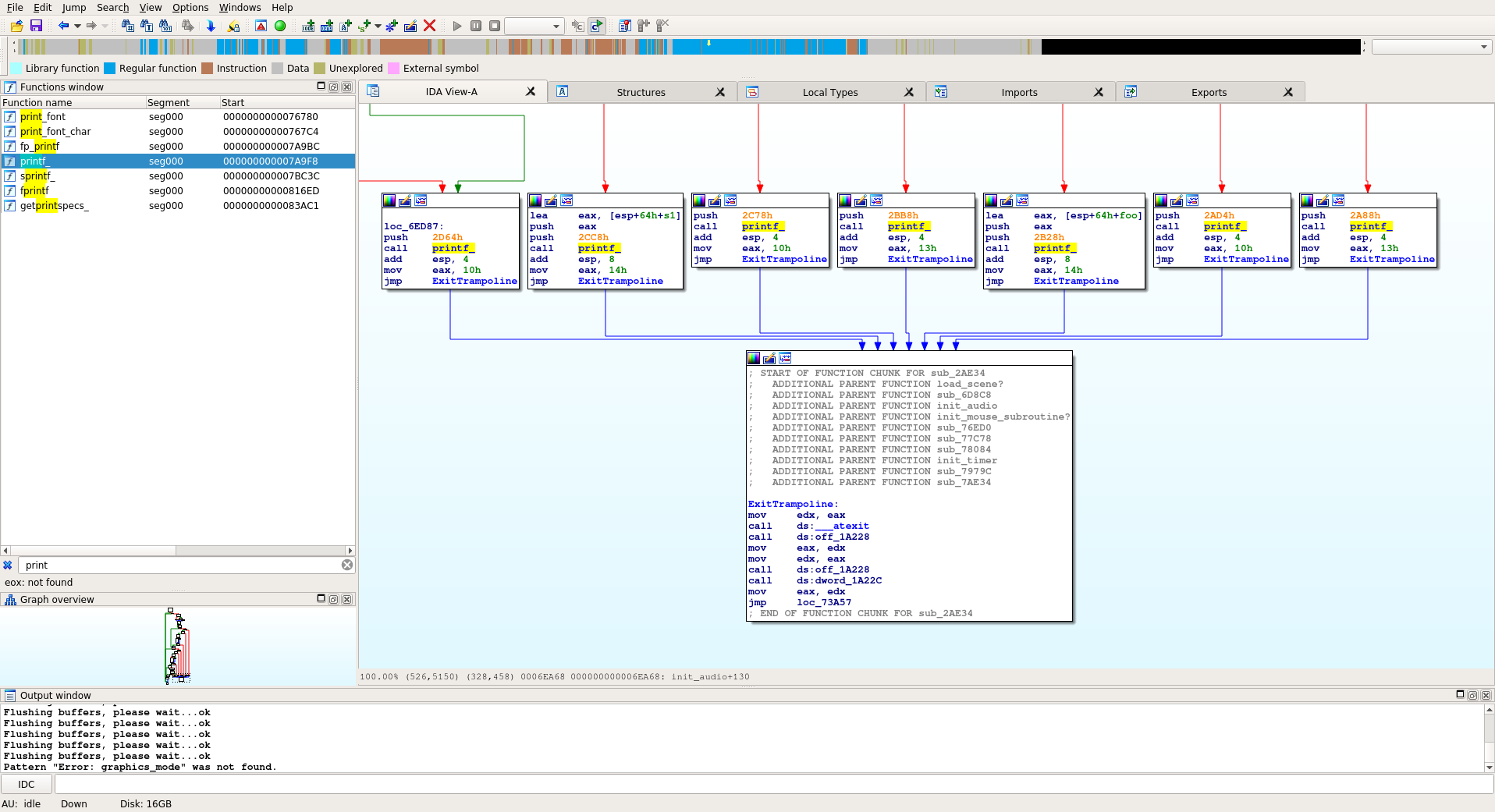Click the Instruction legend color swatch
Viewport: 1495px width, 812px height.
(207, 68)
